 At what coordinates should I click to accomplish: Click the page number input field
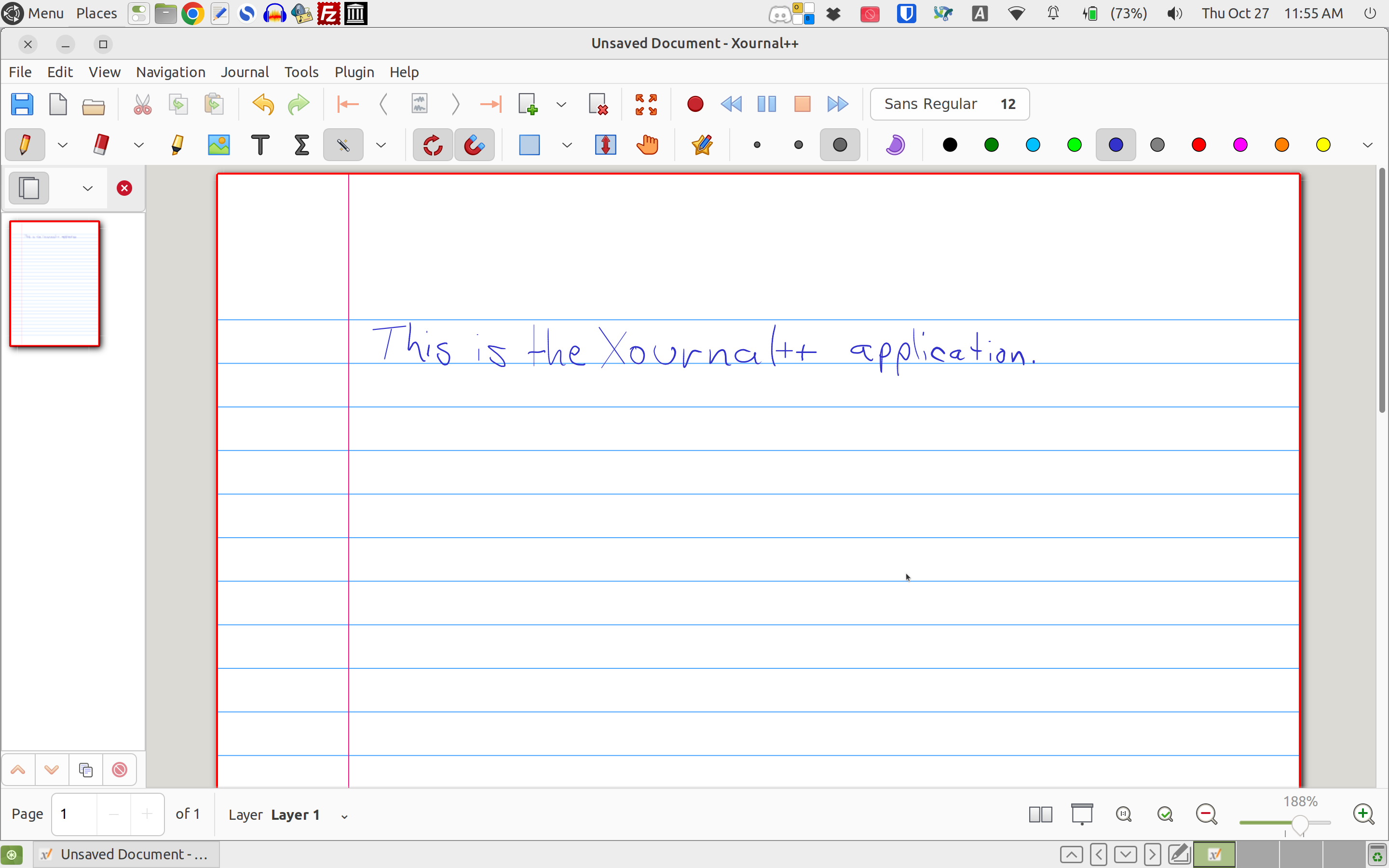(x=75, y=814)
